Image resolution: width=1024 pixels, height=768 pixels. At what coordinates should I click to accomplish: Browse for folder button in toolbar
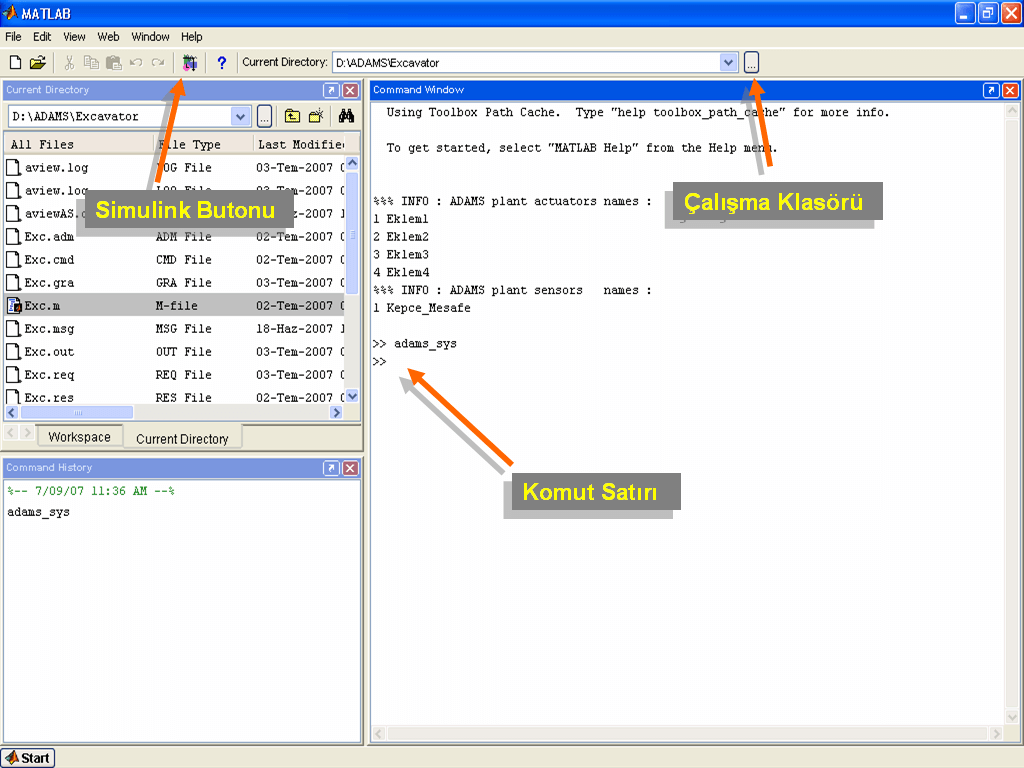[751, 62]
